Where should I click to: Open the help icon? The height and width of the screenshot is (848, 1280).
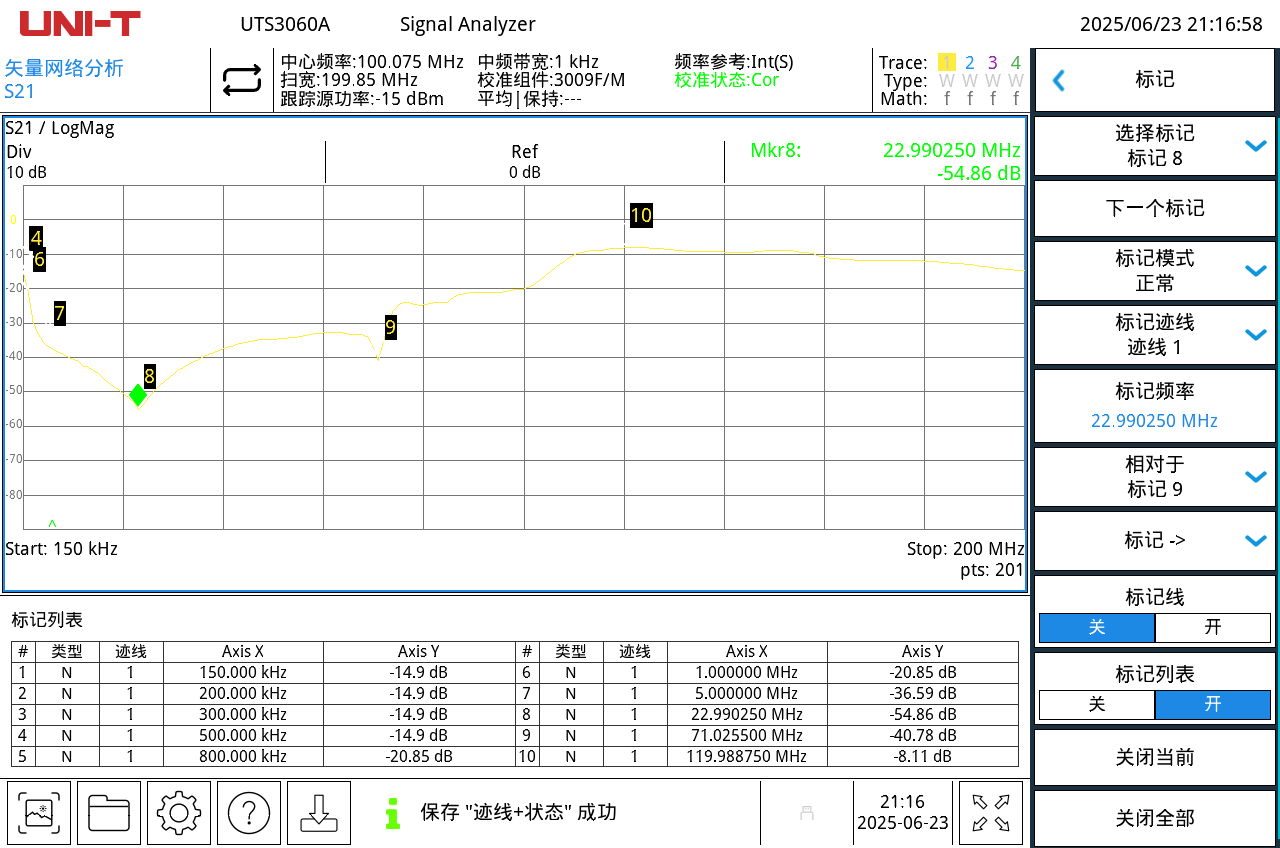tap(249, 813)
